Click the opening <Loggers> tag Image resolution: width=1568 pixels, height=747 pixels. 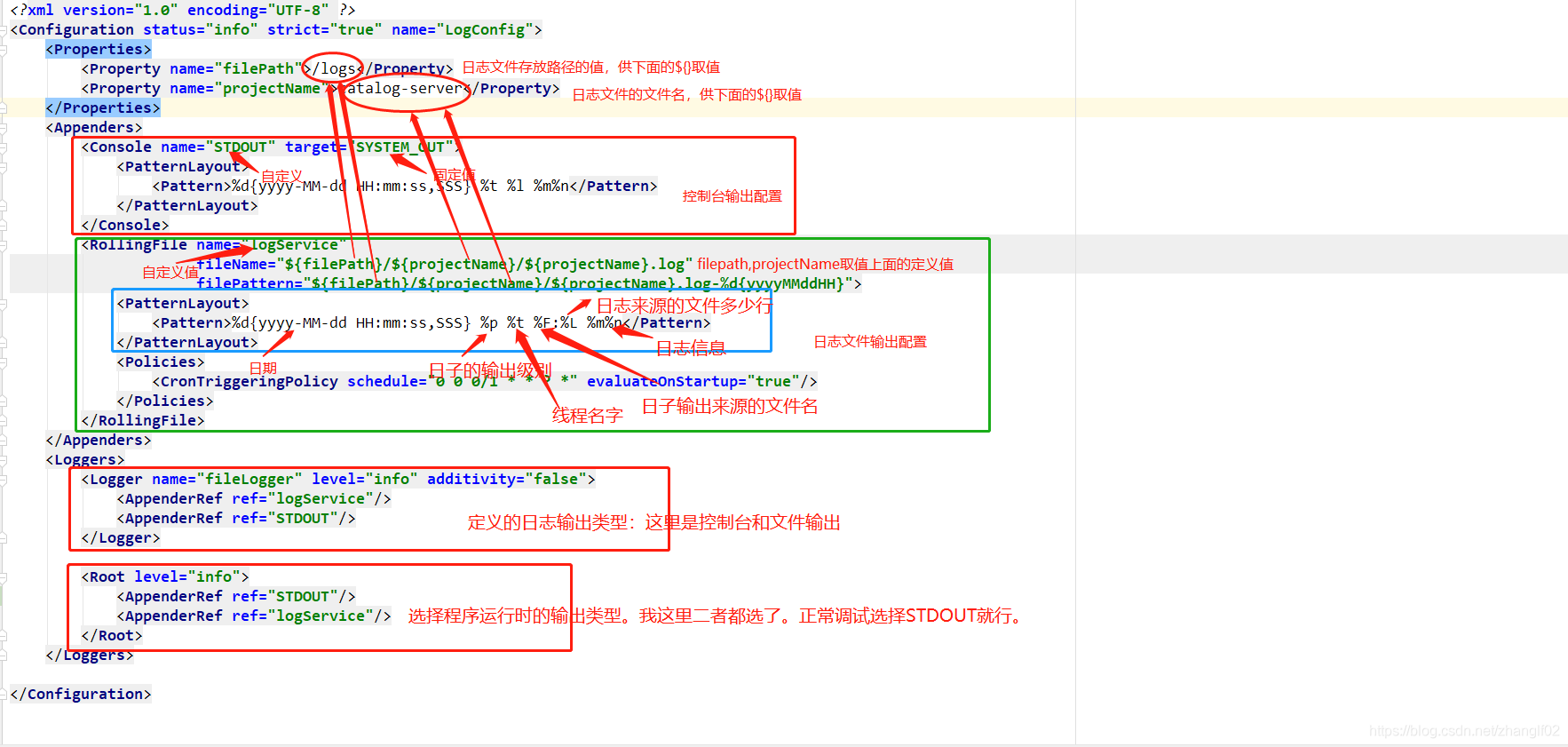(x=85, y=459)
